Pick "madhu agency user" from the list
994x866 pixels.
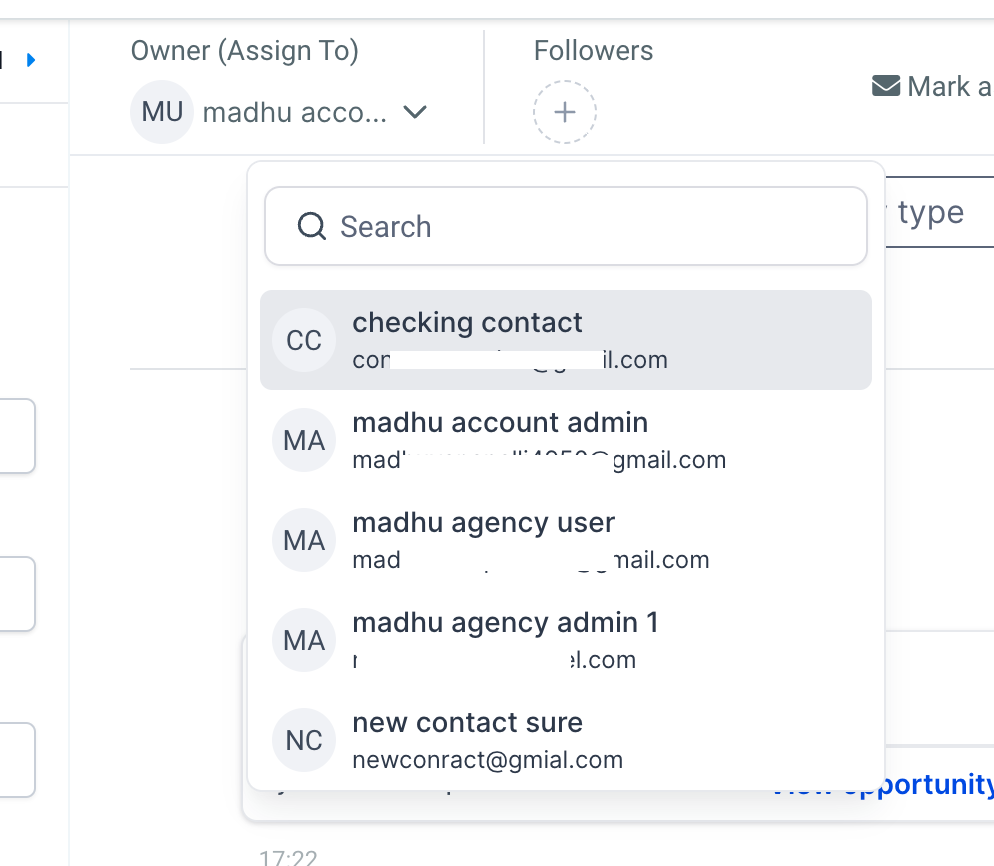point(484,523)
